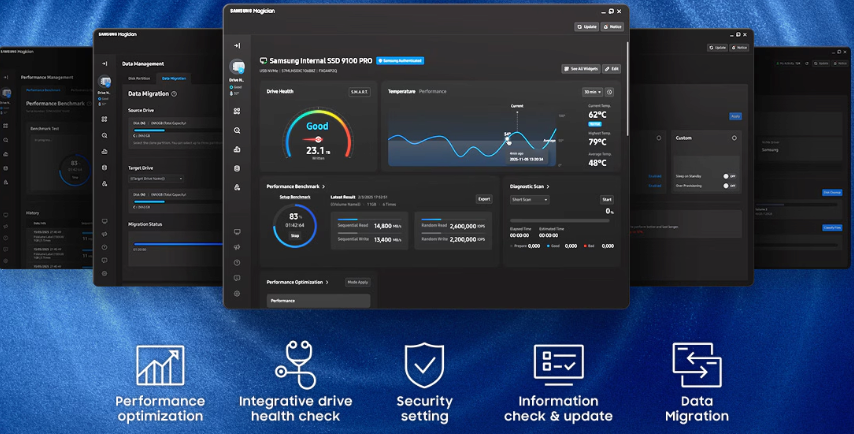854x434 pixels.
Task: Click the Setup Benchmark link
Action: 295,197
